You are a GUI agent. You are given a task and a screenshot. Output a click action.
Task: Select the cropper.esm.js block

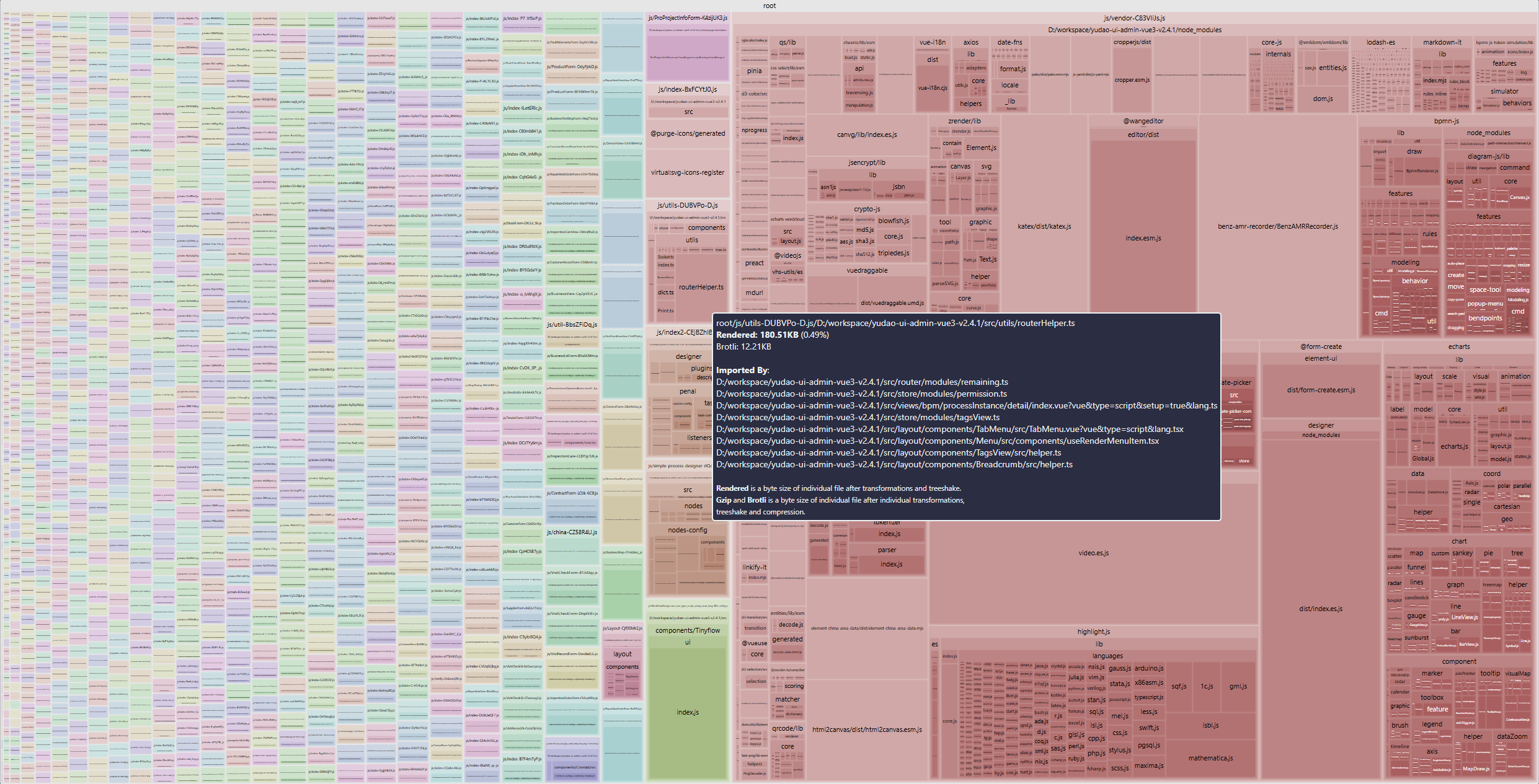pyautogui.click(x=1132, y=80)
